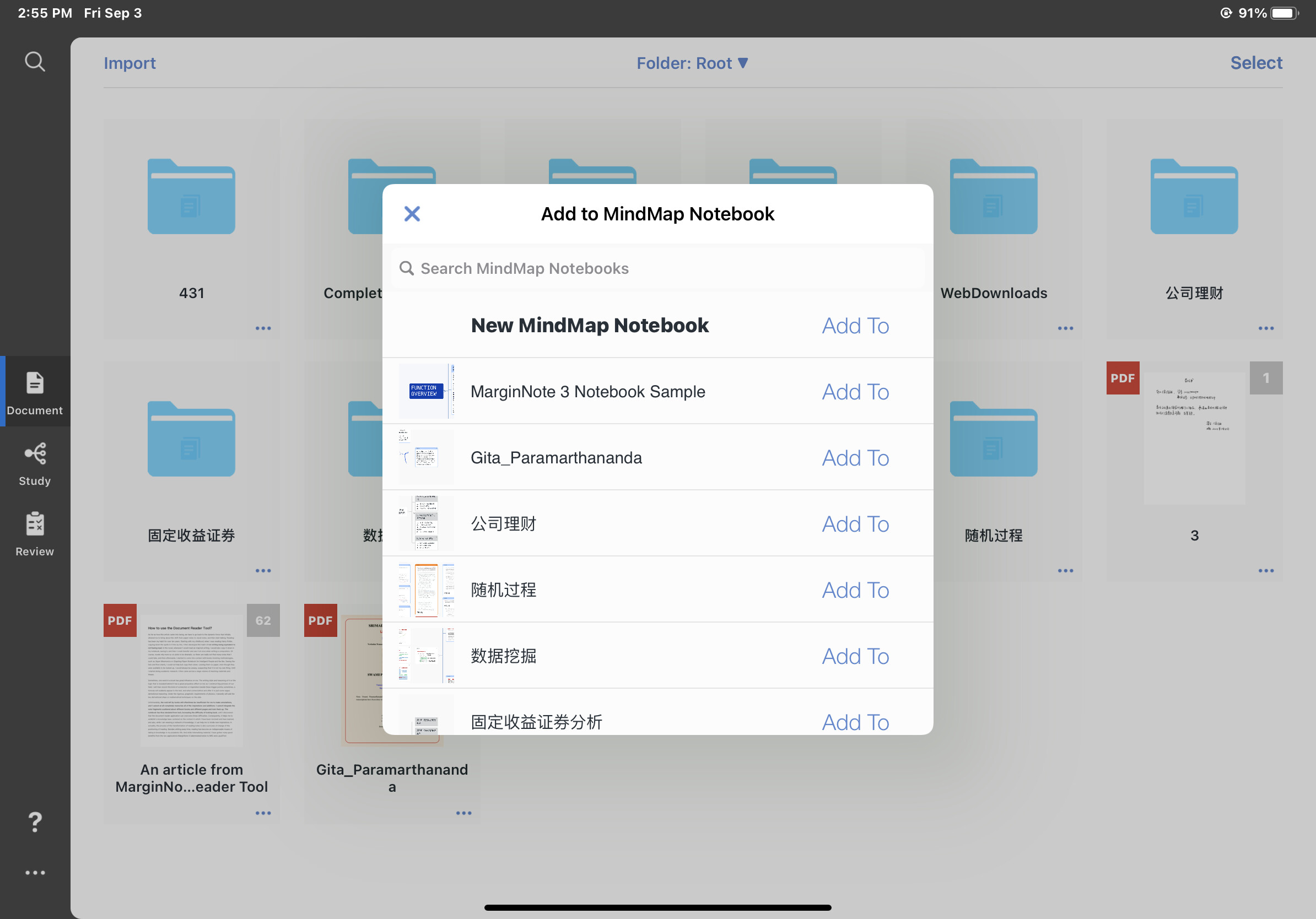Add To MarginNote 3 Notebook Sample
1316x919 pixels.
coord(855,392)
